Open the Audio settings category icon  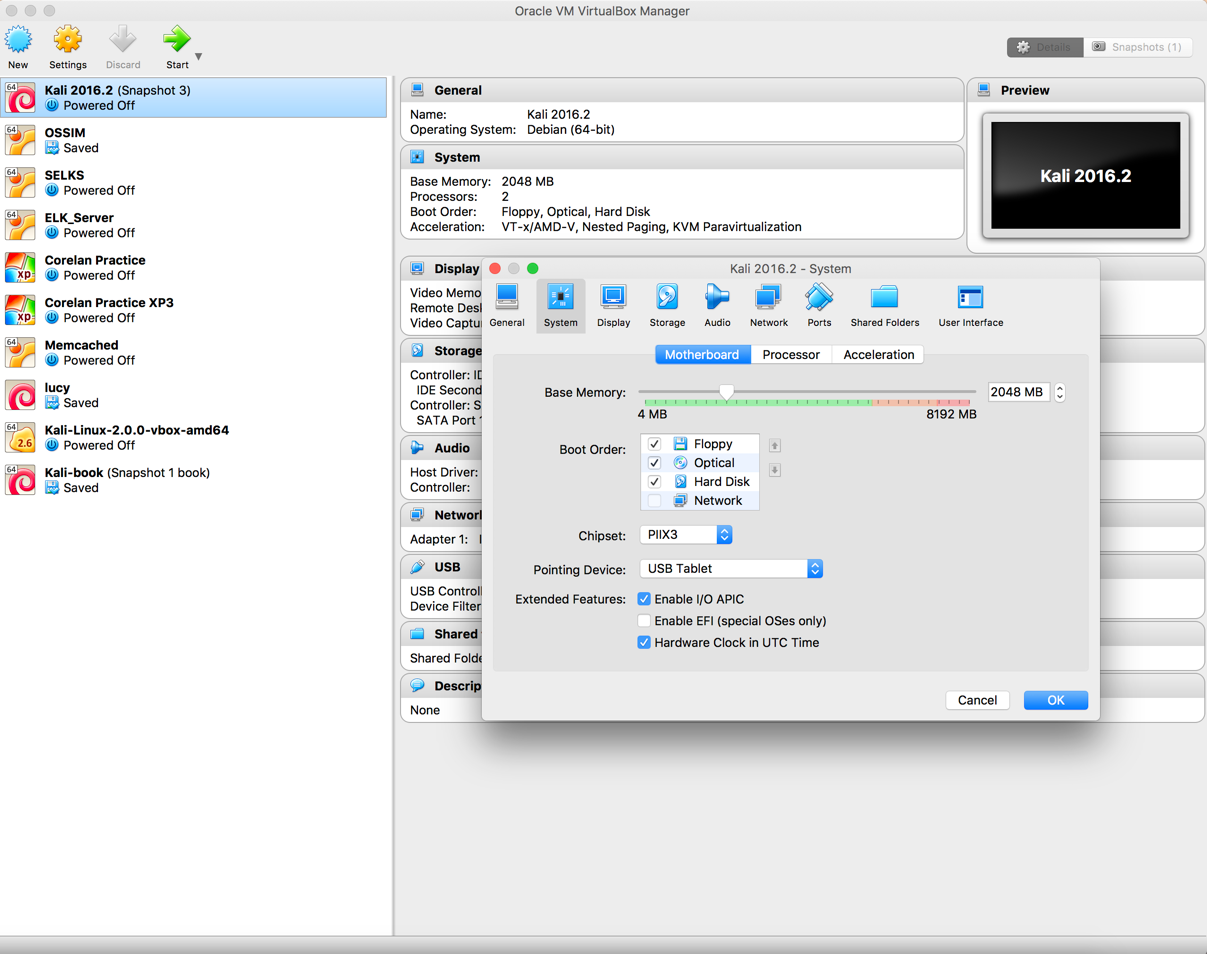[717, 305]
